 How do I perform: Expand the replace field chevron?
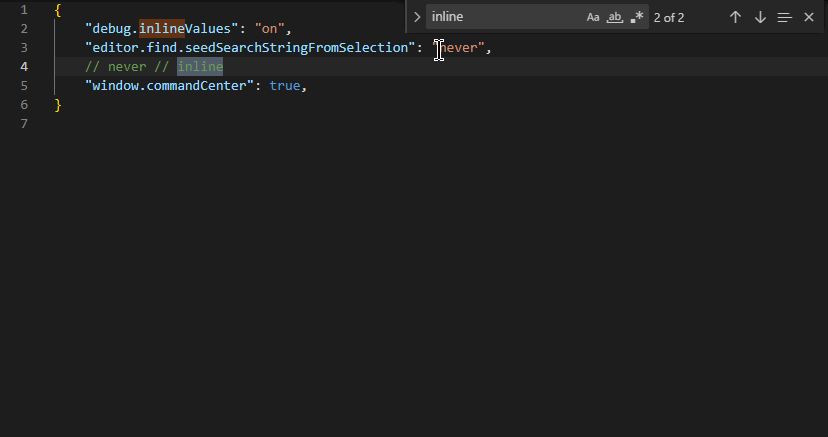tap(417, 17)
